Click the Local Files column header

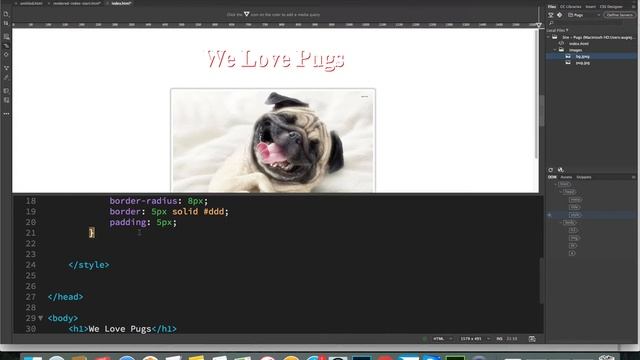558,30
